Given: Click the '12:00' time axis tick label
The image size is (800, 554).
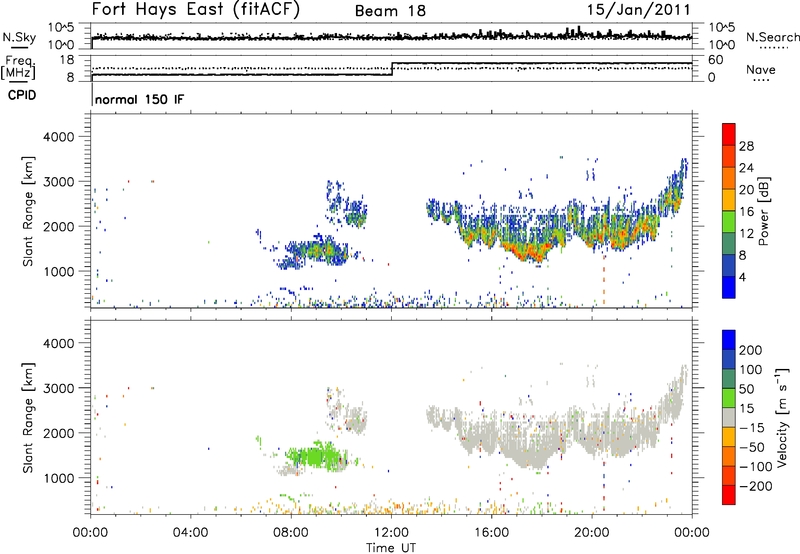Looking at the screenshot, I should [391, 533].
